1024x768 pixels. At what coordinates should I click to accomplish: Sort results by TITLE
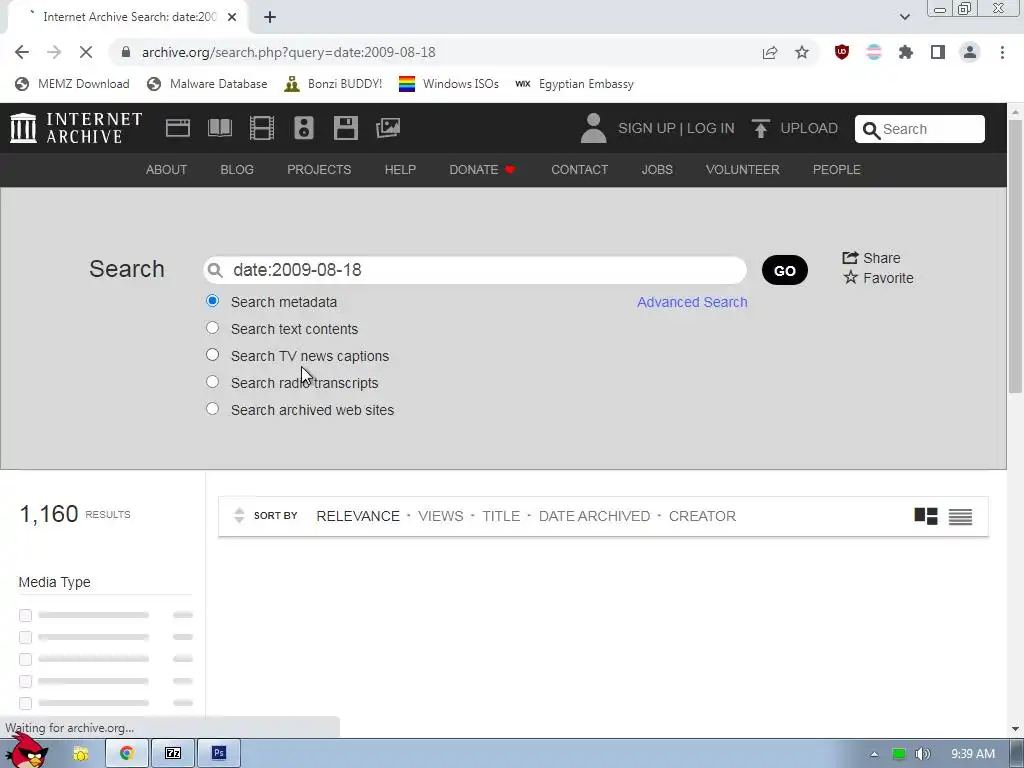[501, 516]
